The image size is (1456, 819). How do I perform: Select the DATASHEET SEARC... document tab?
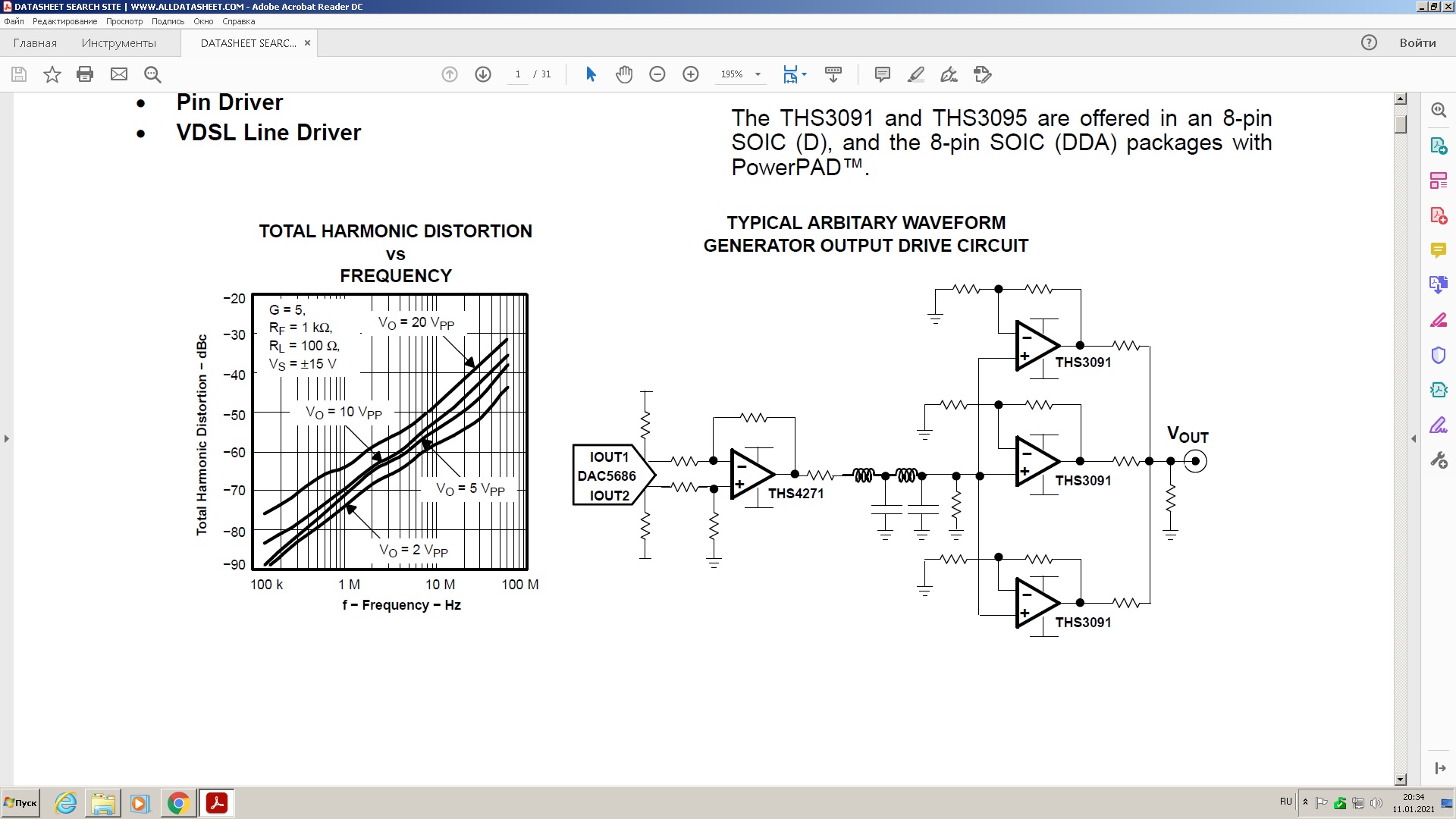pyautogui.click(x=249, y=43)
